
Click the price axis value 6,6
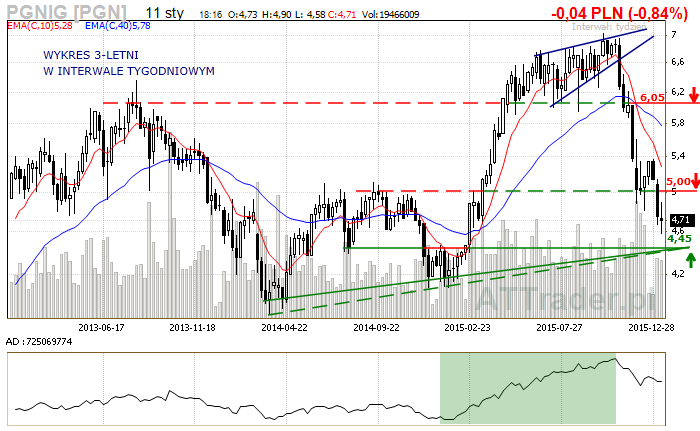(x=678, y=62)
